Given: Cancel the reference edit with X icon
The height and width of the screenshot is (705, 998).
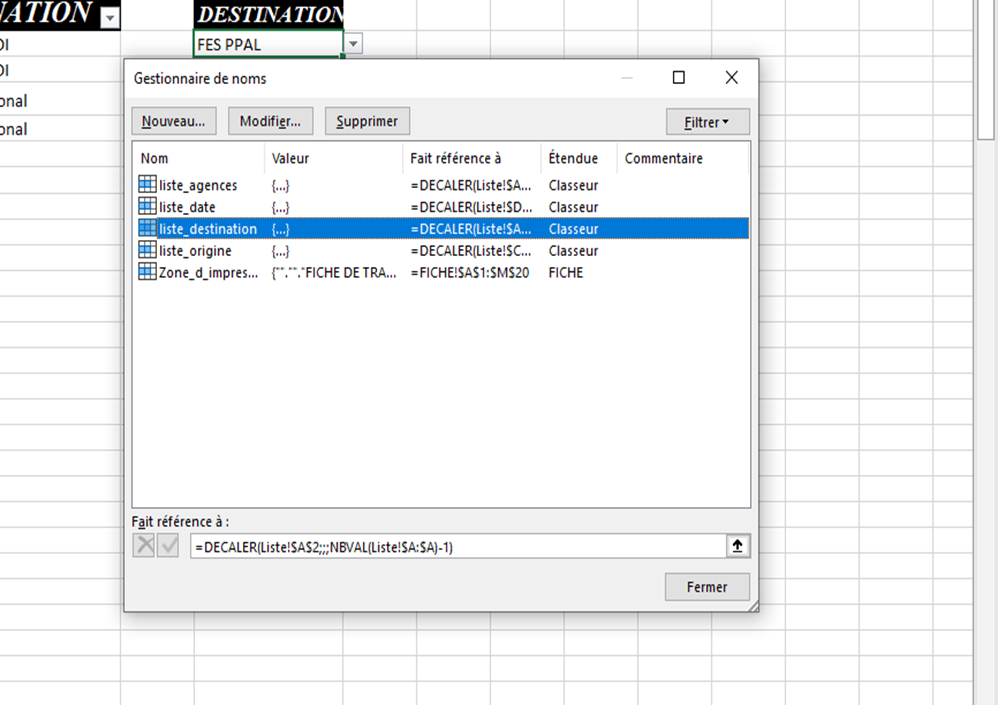Looking at the screenshot, I should 144,546.
